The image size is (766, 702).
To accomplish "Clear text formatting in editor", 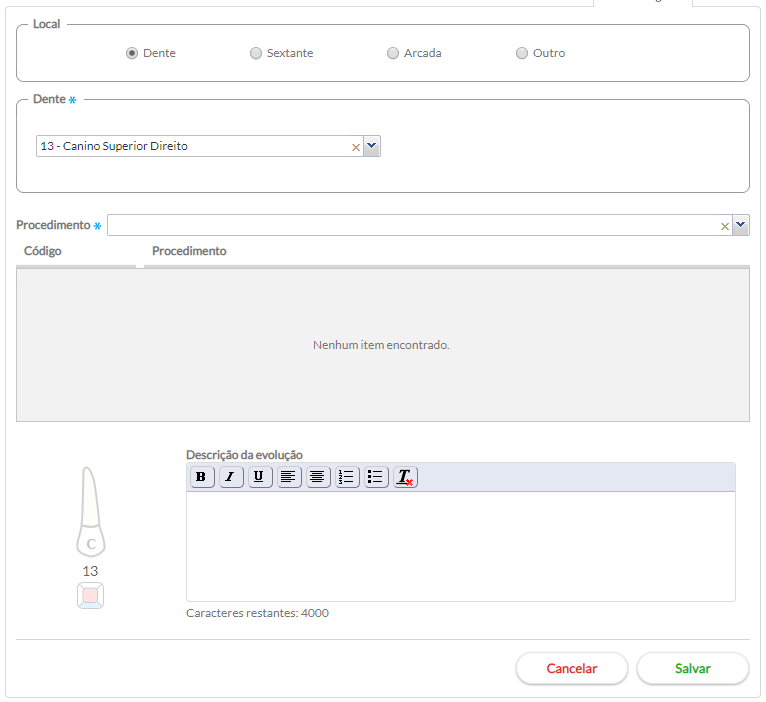I will click(x=405, y=477).
